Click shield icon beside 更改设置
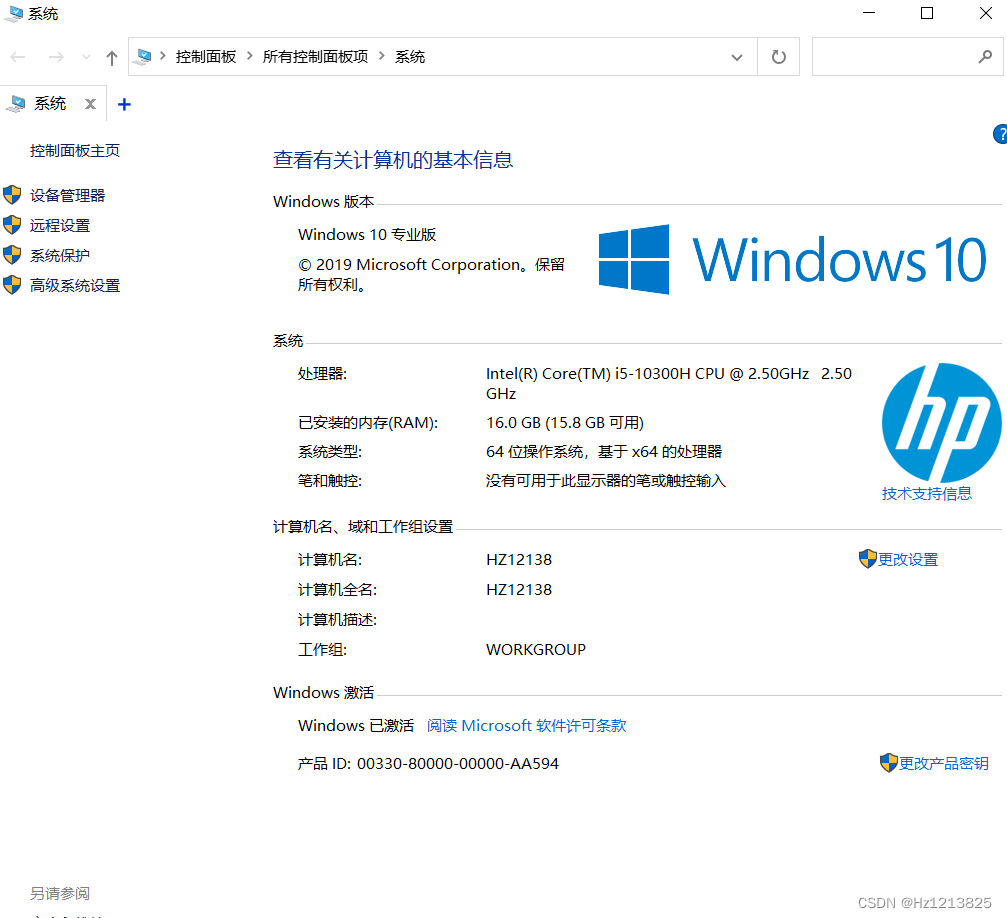Image resolution: width=1007 pixels, height=918 pixels. 868,559
